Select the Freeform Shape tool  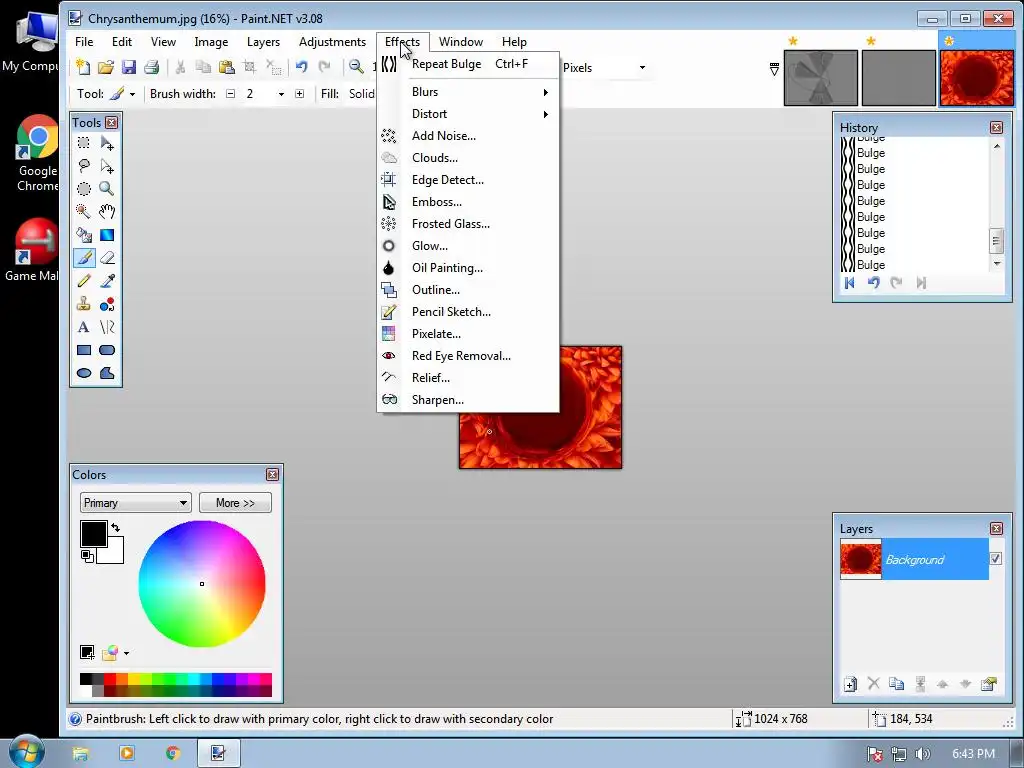(x=107, y=373)
